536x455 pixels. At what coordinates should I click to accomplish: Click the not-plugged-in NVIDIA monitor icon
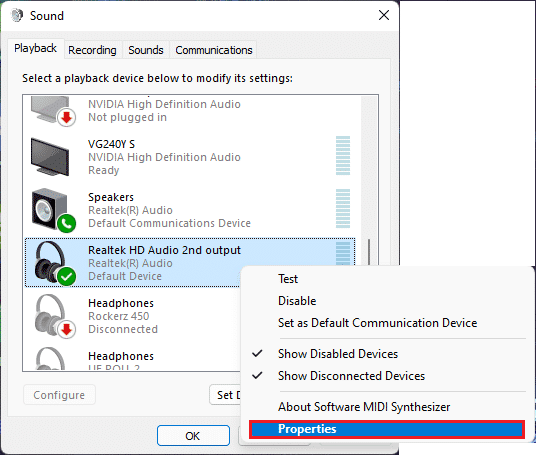coord(53,111)
